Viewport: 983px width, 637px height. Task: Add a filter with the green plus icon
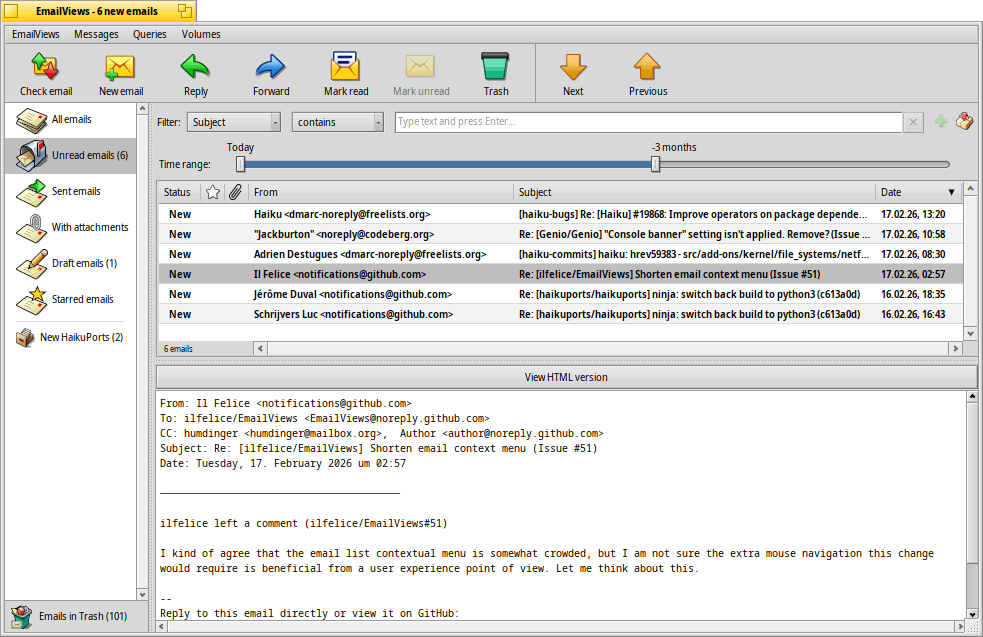pos(940,122)
